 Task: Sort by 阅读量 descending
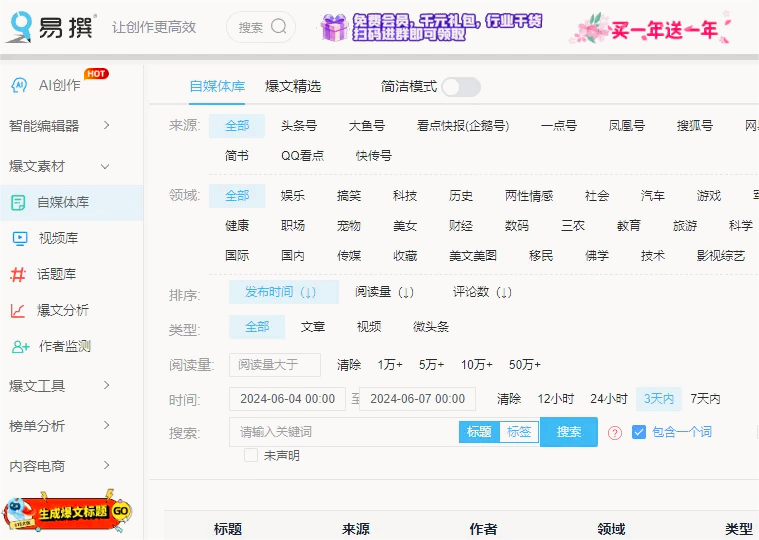[384, 292]
